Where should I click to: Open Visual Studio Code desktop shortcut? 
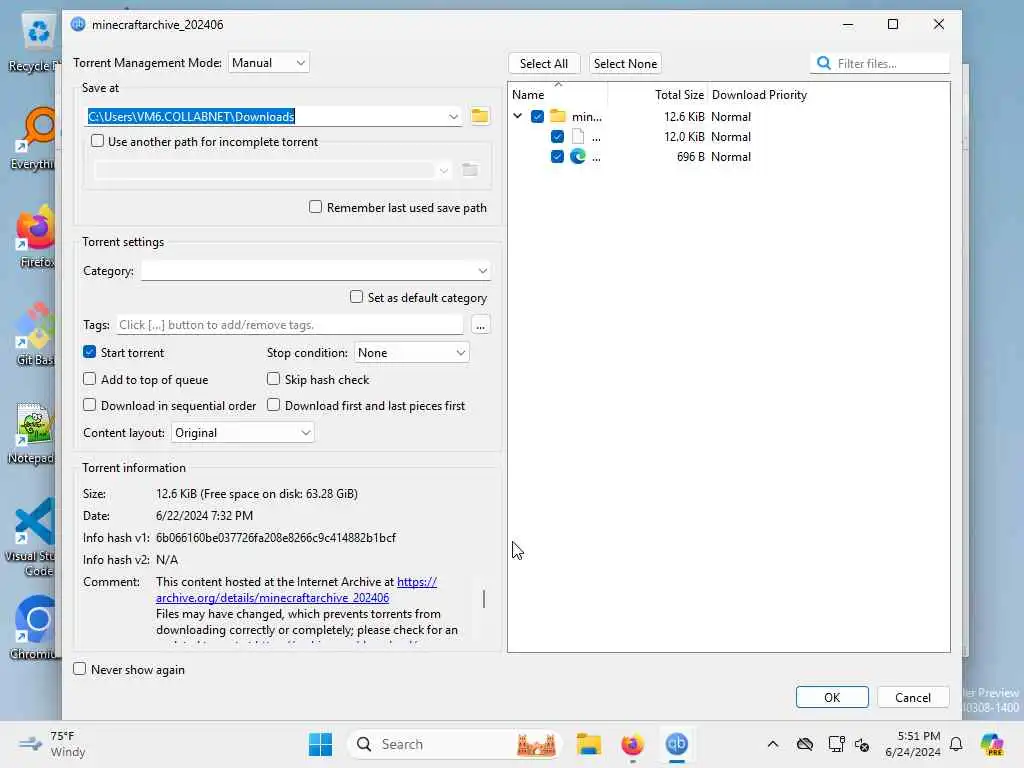[x=33, y=537]
